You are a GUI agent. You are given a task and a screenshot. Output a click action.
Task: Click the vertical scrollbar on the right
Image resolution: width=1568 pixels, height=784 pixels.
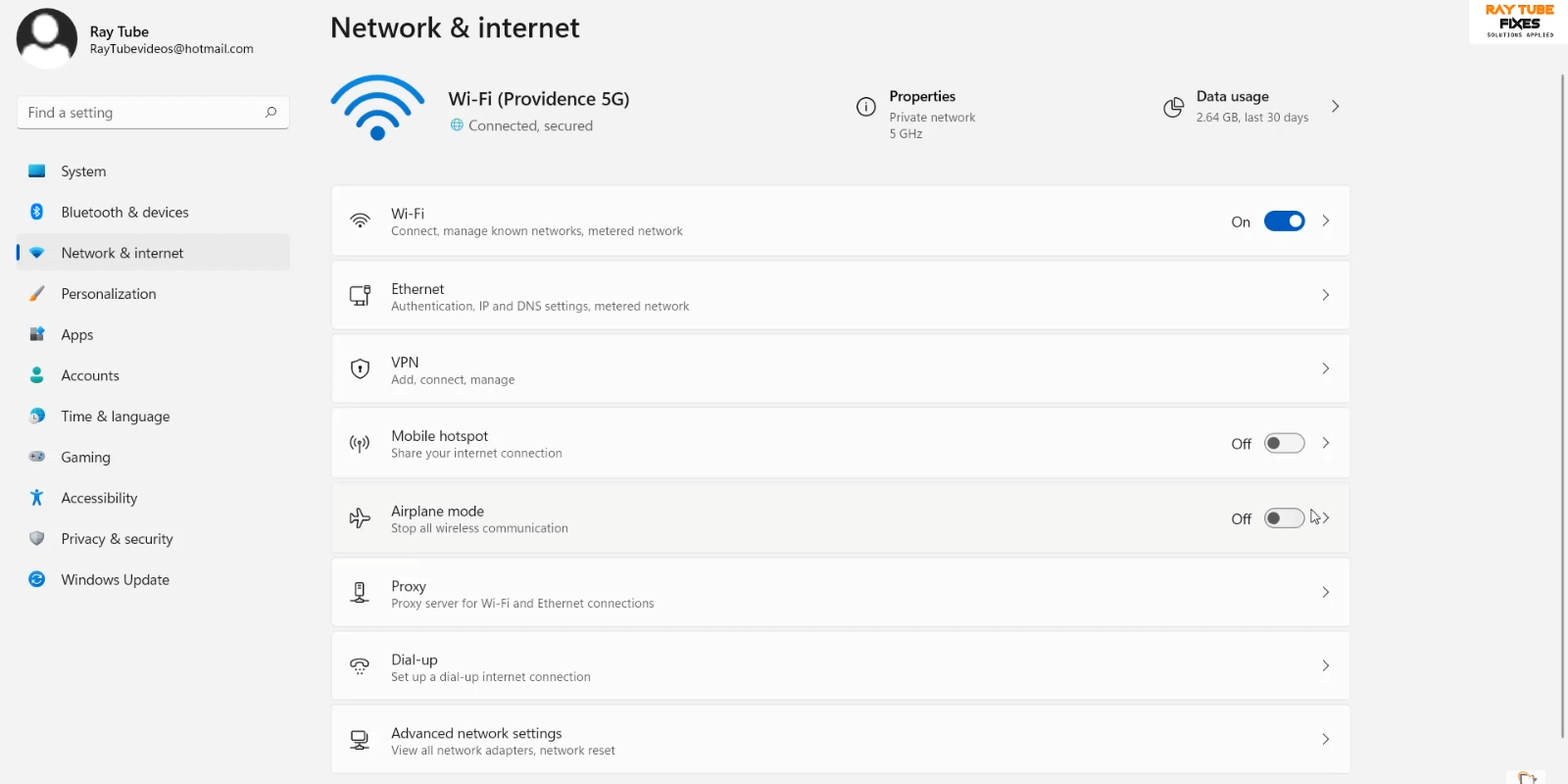coord(1562,392)
